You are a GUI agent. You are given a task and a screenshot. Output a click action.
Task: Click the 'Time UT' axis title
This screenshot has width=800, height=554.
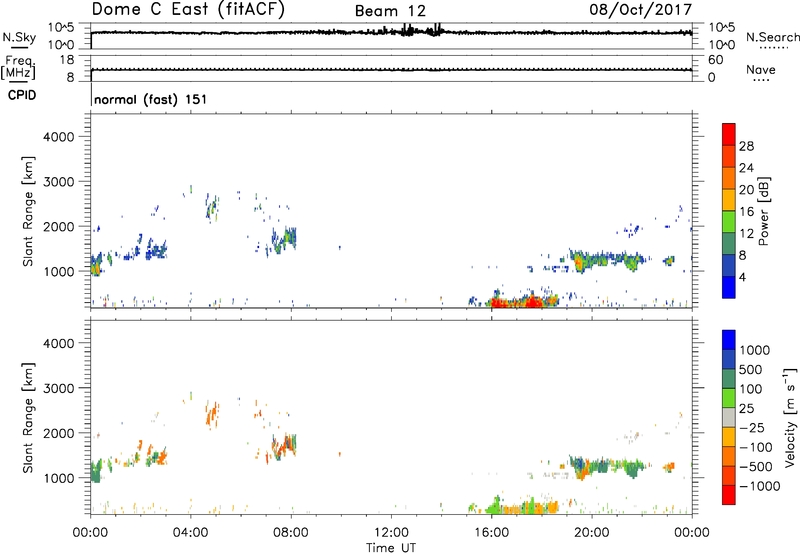391,548
